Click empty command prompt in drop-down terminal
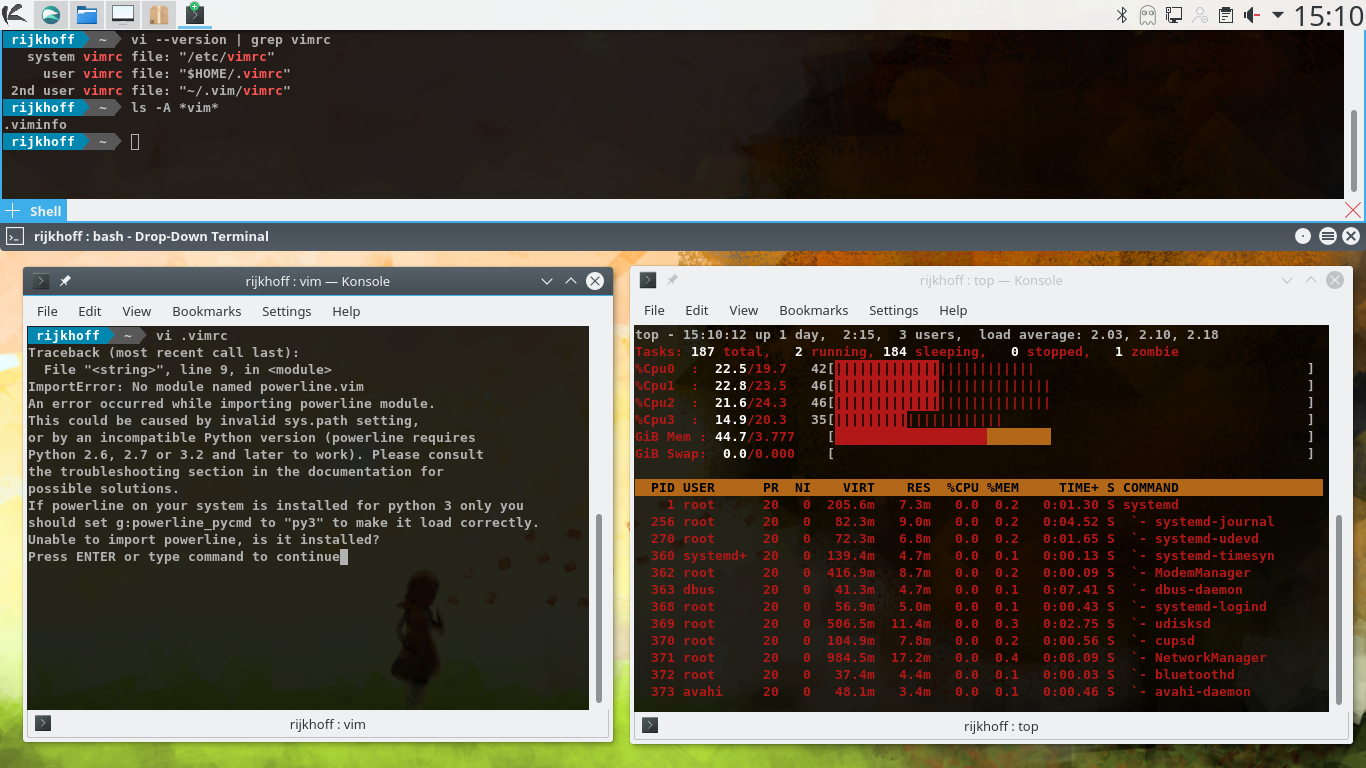The width and height of the screenshot is (1366, 768). coord(135,142)
